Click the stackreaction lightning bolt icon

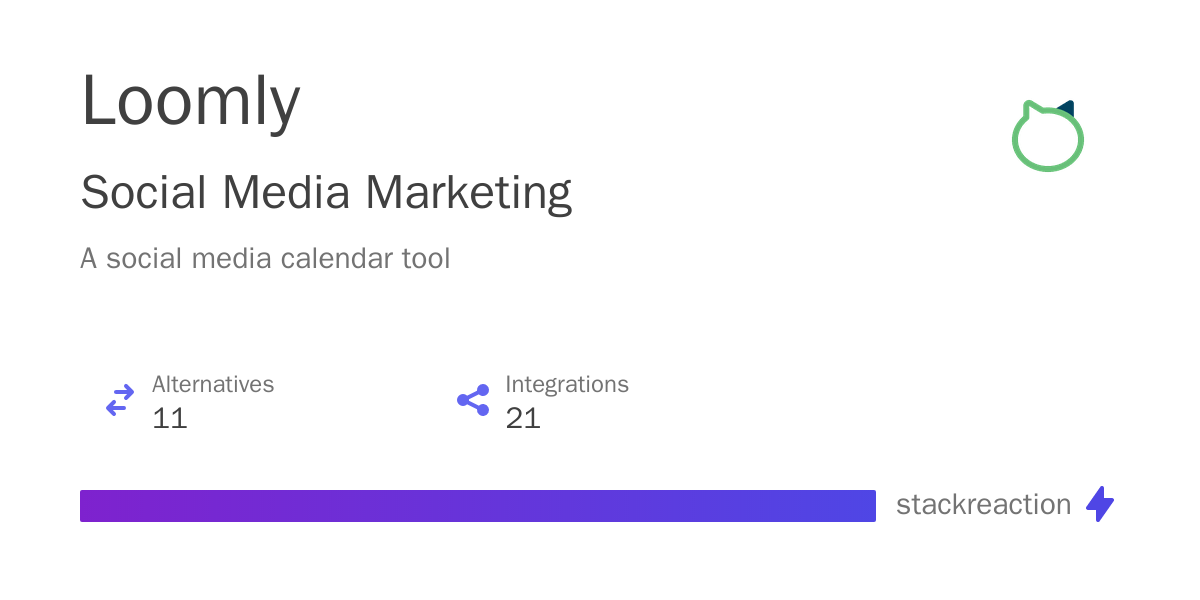[1100, 504]
